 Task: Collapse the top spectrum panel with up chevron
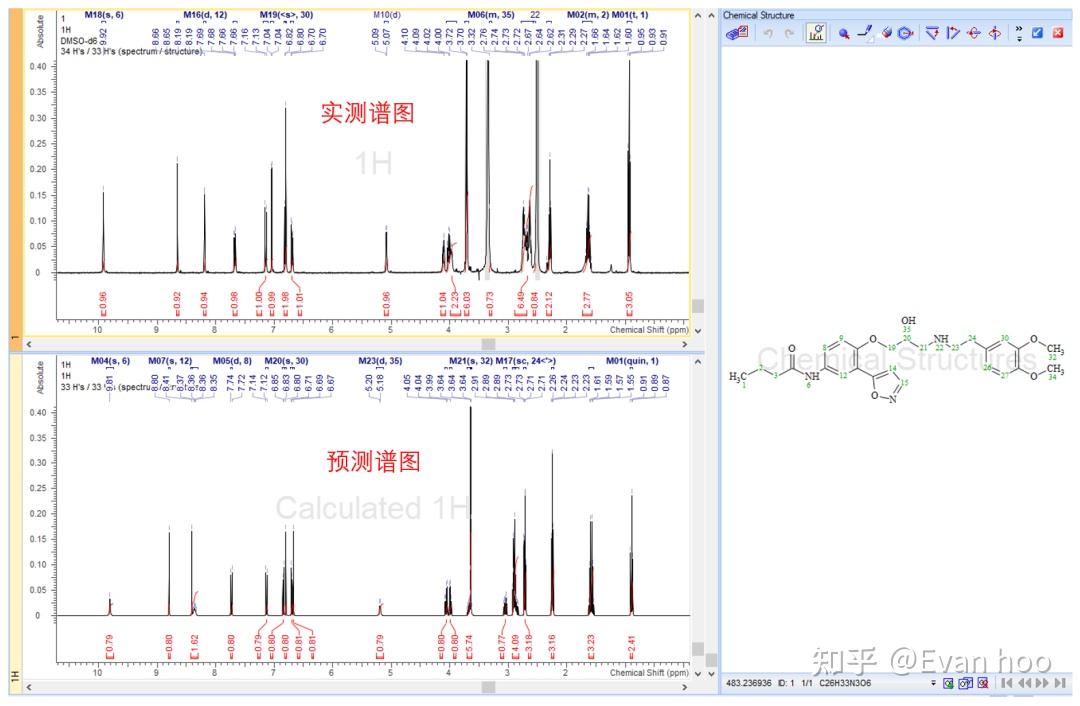pyautogui.click(x=697, y=15)
